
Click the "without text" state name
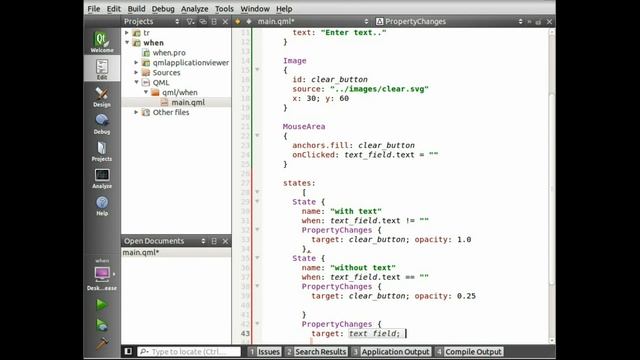click(362, 267)
